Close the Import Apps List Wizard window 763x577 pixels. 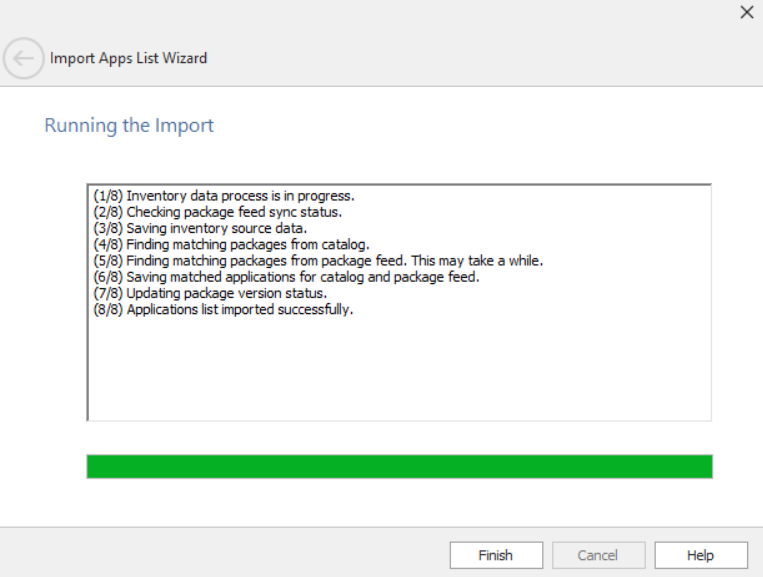pyautogui.click(x=746, y=13)
